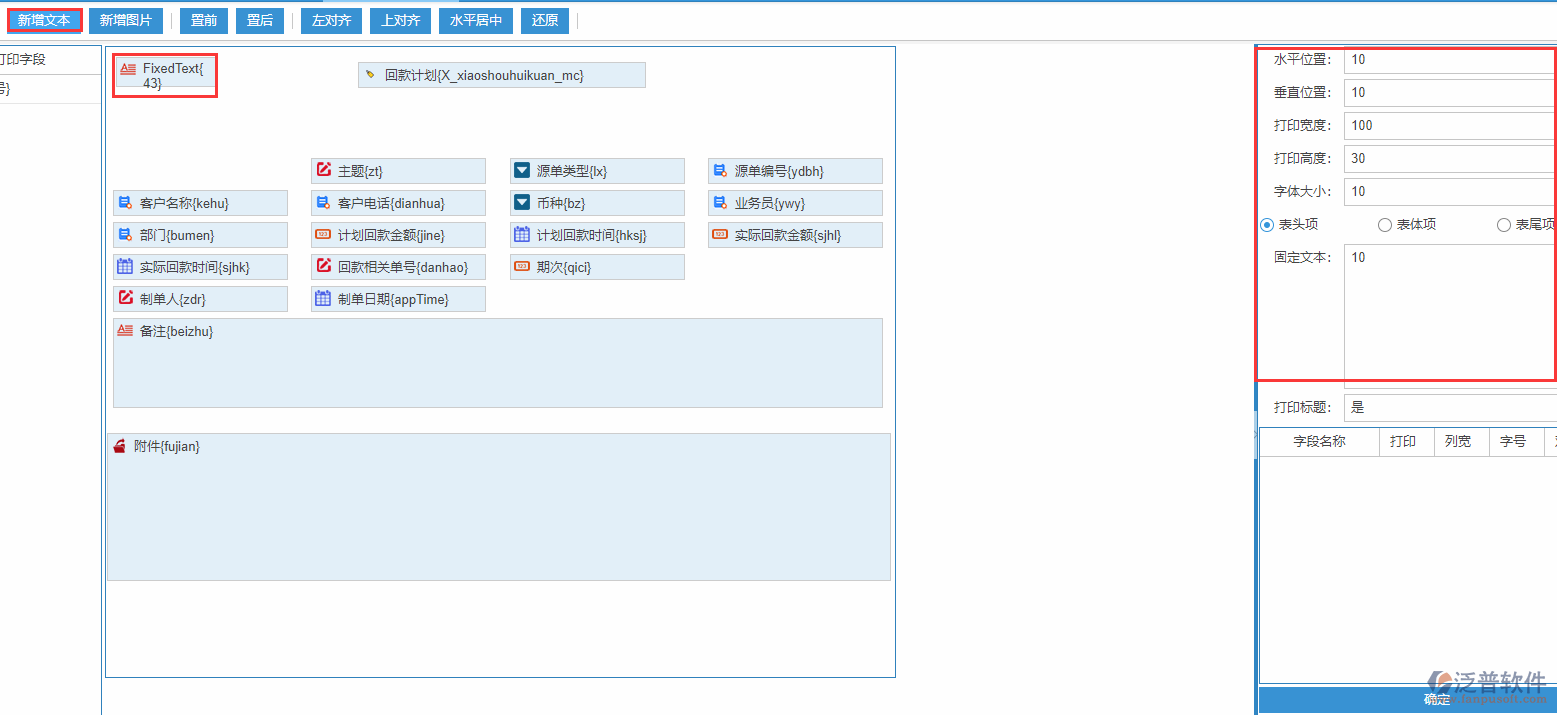Click the 打印高度 input field
The width and height of the screenshot is (1557, 715).
tap(1450, 159)
